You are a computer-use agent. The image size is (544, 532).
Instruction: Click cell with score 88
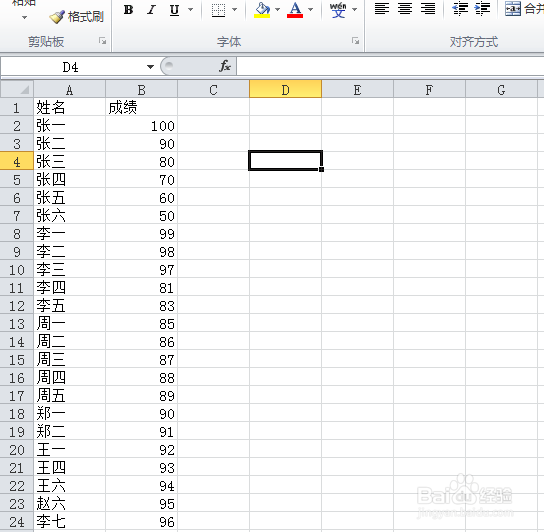pos(141,378)
